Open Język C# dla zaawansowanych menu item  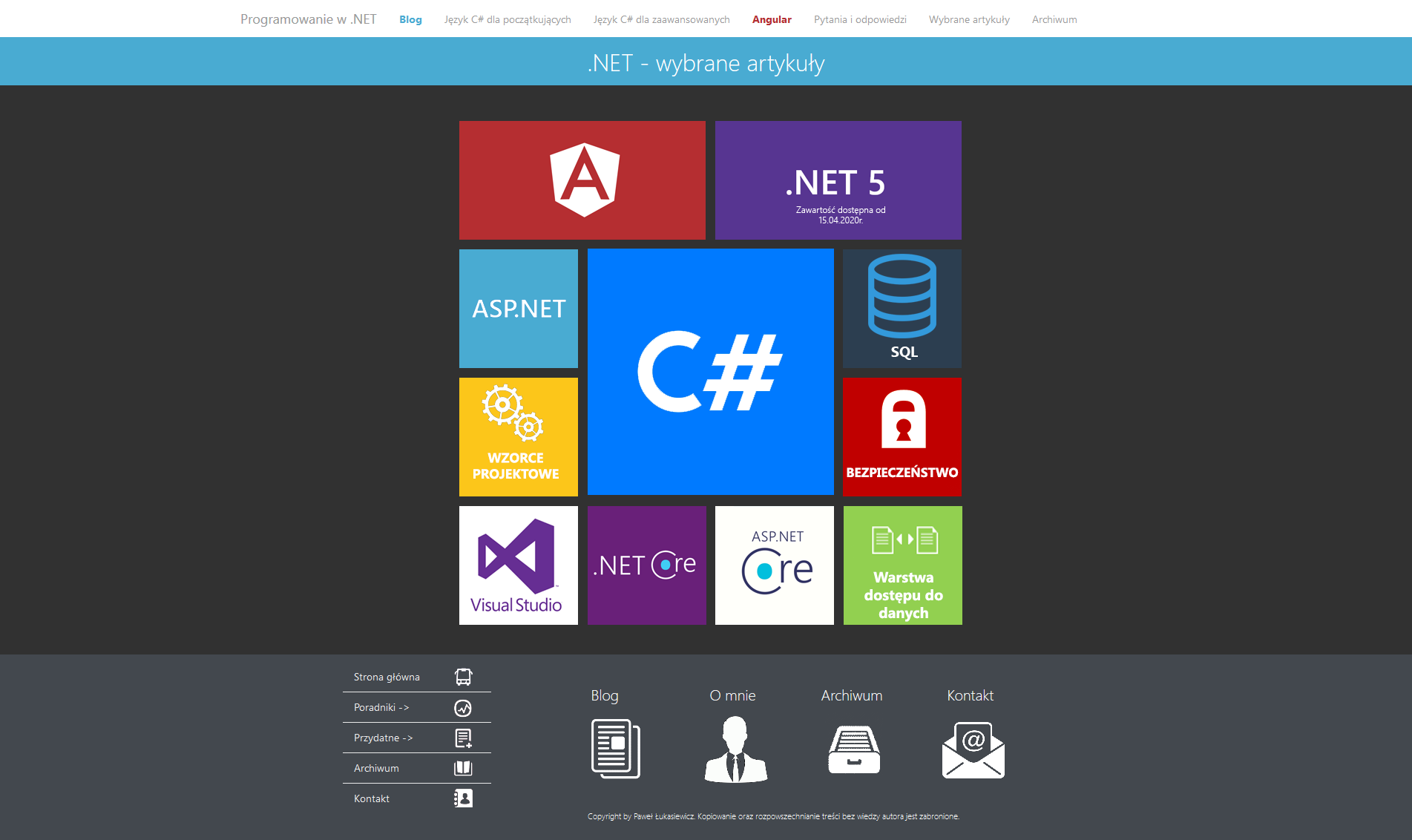[x=662, y=19]
